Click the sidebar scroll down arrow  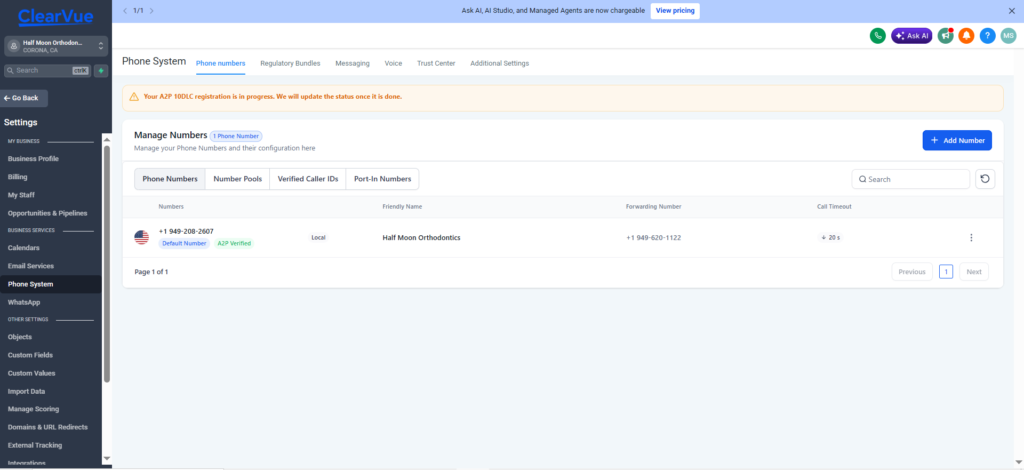[x=107, y=459]
